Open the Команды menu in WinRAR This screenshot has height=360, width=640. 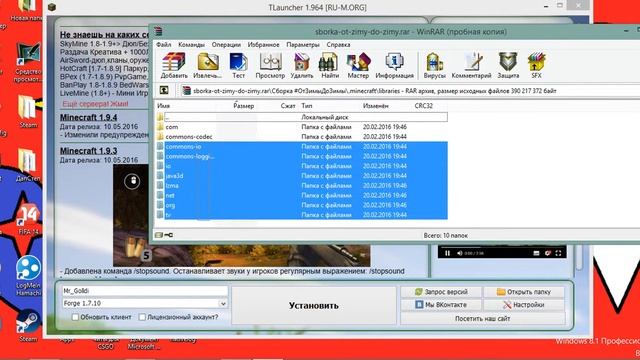pos(191,44)
